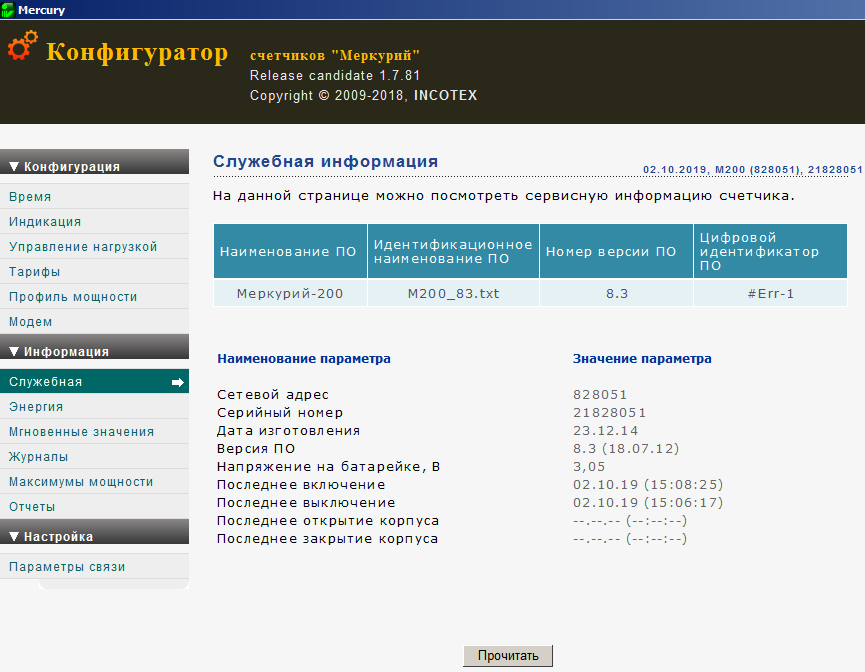Click the meter info link 02.10.2019, M200
This screenshot has height=672, width=865.
tap(752, 170)
